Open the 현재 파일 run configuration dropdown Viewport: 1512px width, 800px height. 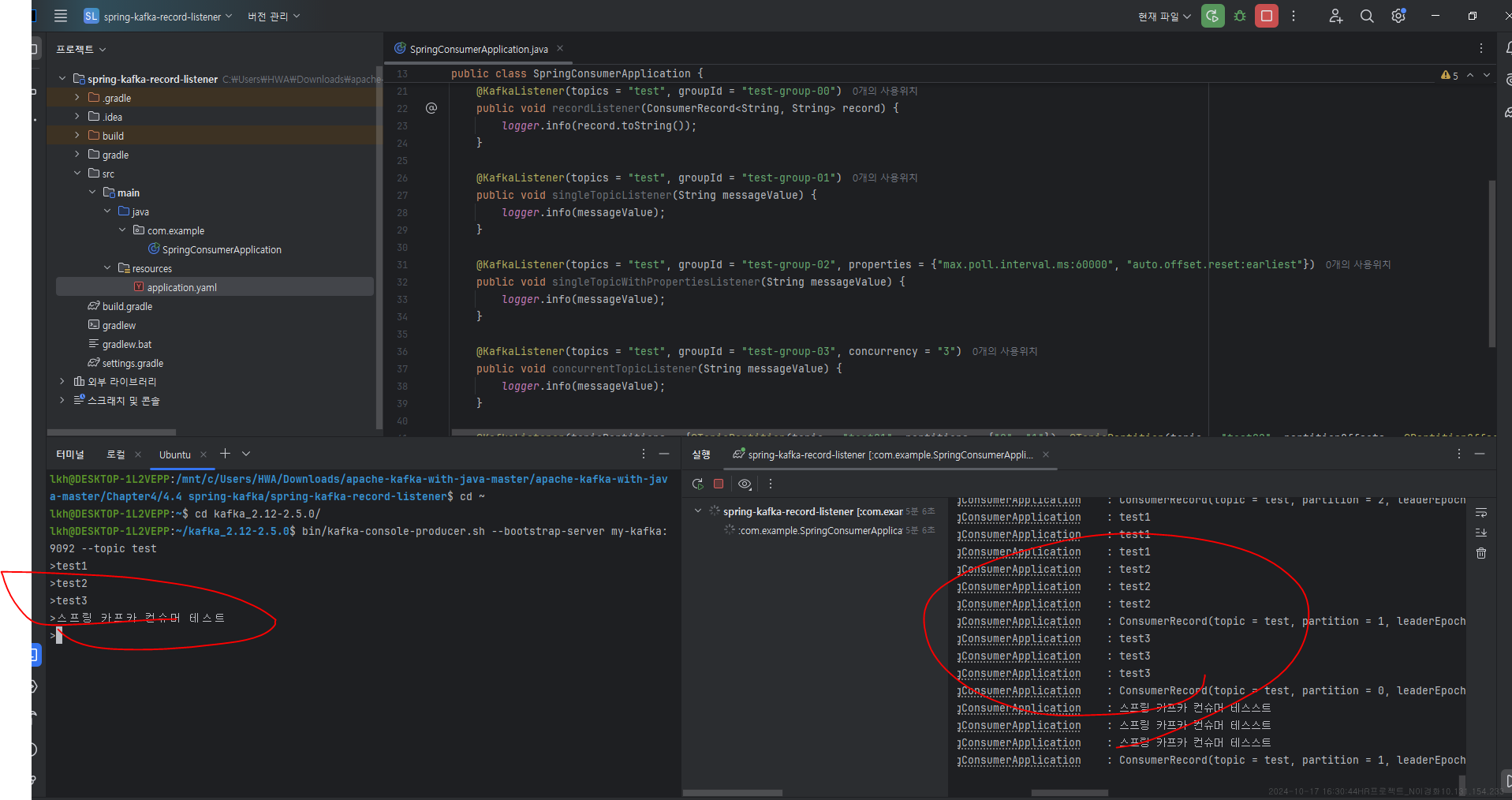coord(1164,17)
